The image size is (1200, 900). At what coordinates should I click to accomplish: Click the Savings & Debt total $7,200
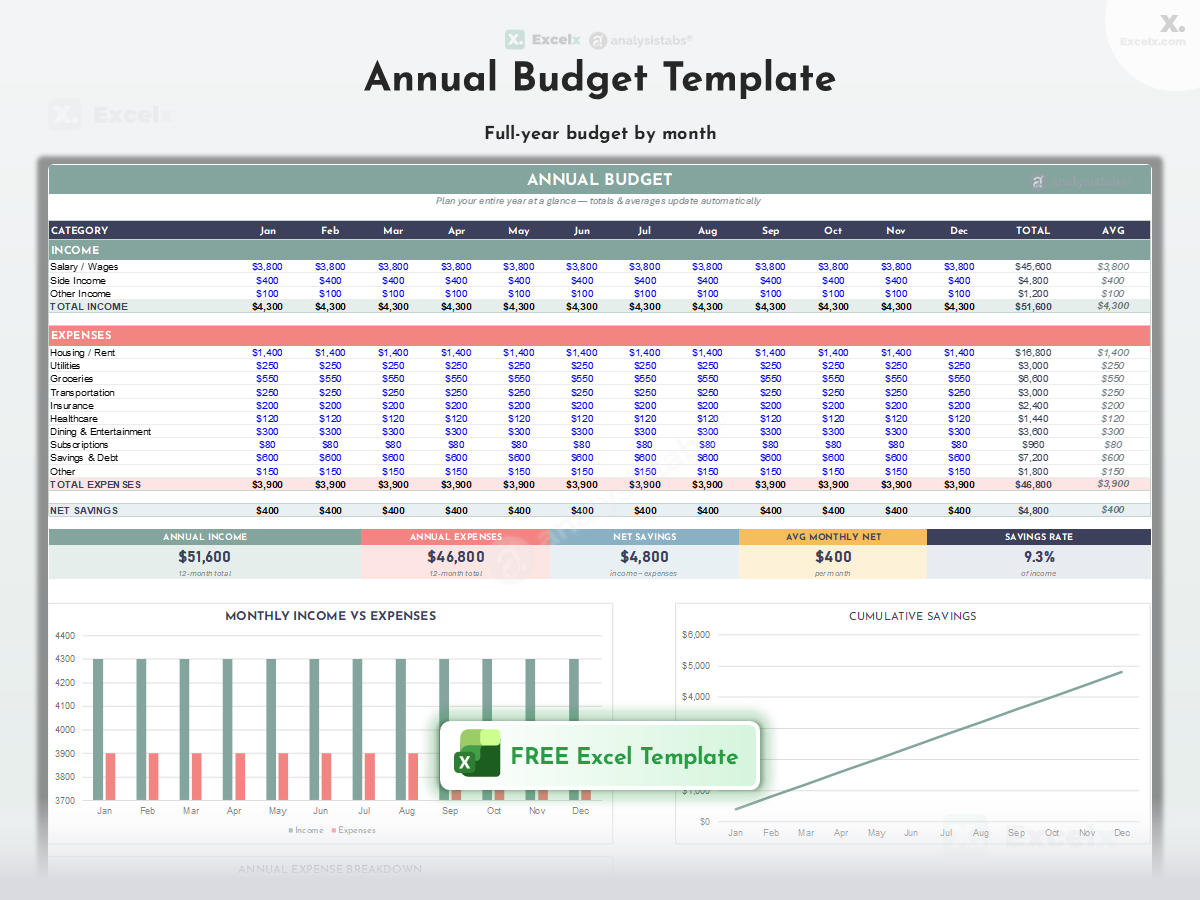point(1033,458)
